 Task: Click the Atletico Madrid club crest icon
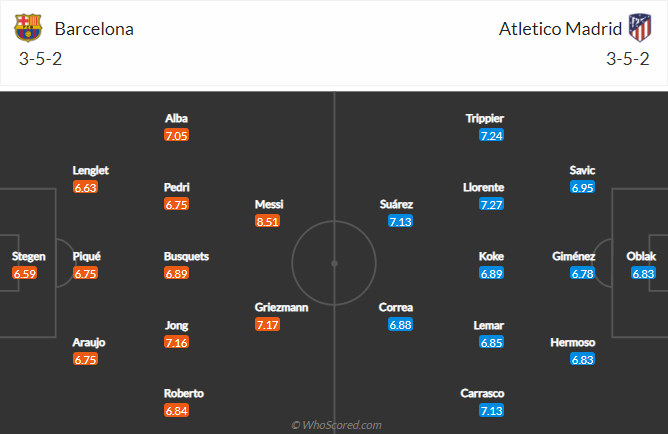(637, 28)
